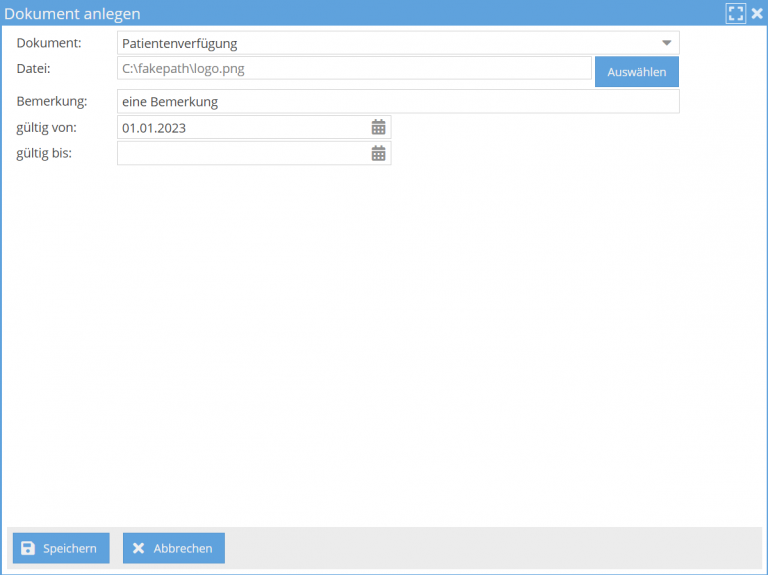Click the Datei: field label
Image resolution: width=768 pixels, height=575 pixels.
[33, 68]
